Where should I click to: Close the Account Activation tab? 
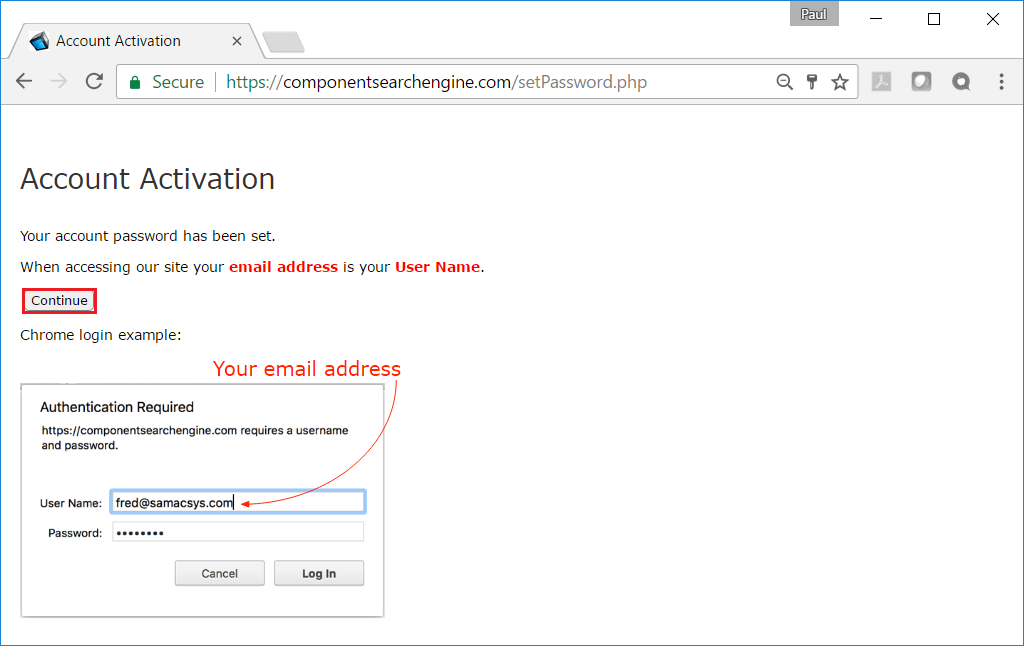(237, 41)
